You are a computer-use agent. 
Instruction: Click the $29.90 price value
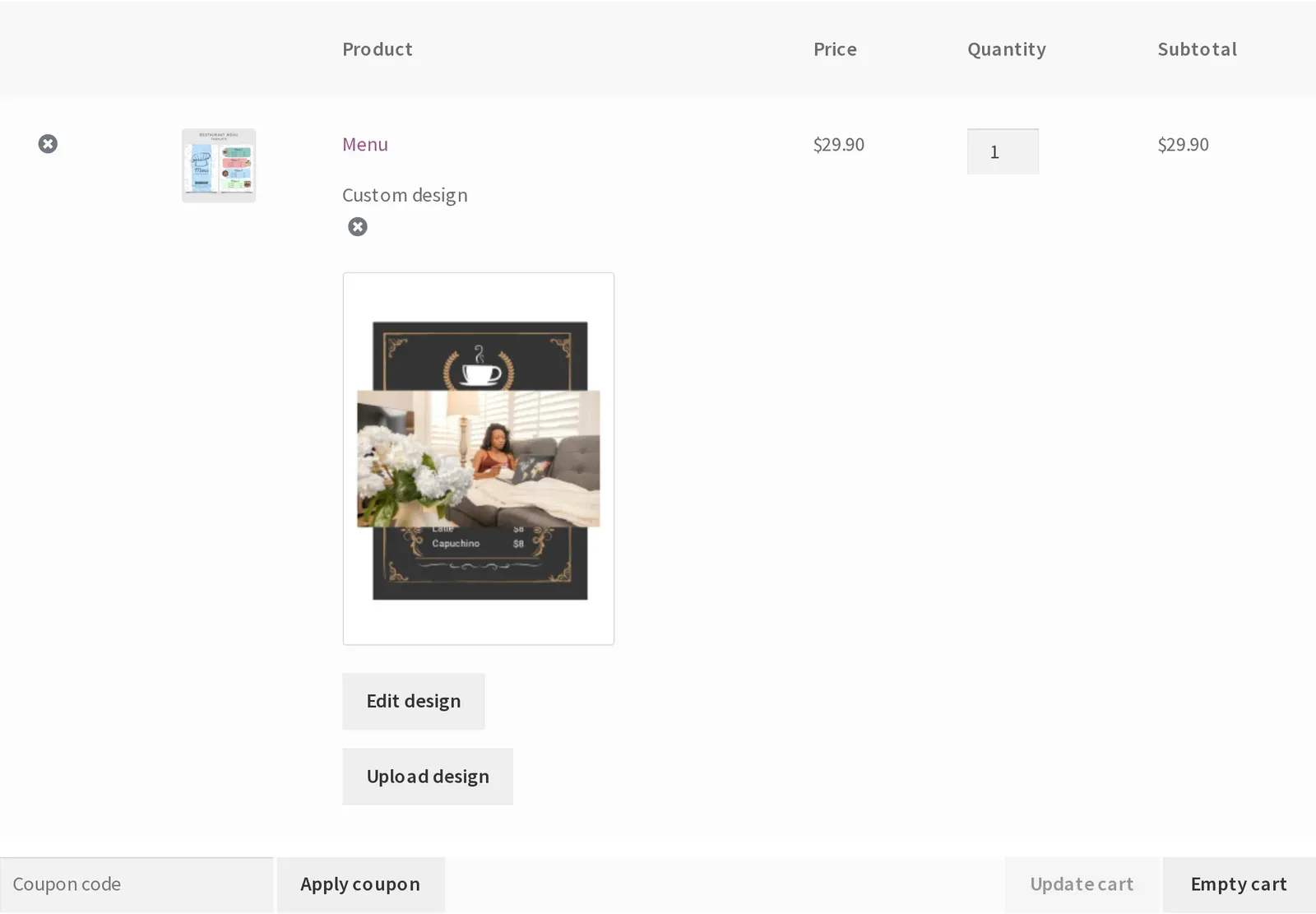click(839, 145)
